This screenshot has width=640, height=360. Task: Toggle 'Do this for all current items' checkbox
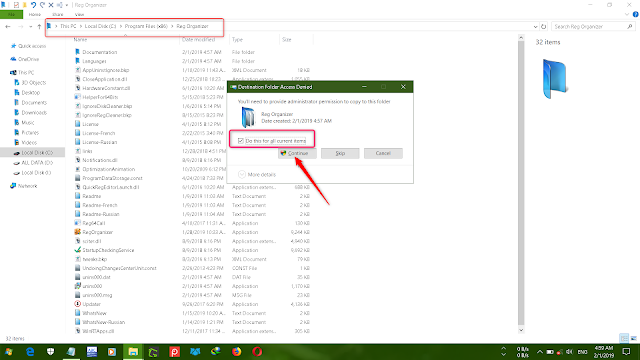click(240, 141)
